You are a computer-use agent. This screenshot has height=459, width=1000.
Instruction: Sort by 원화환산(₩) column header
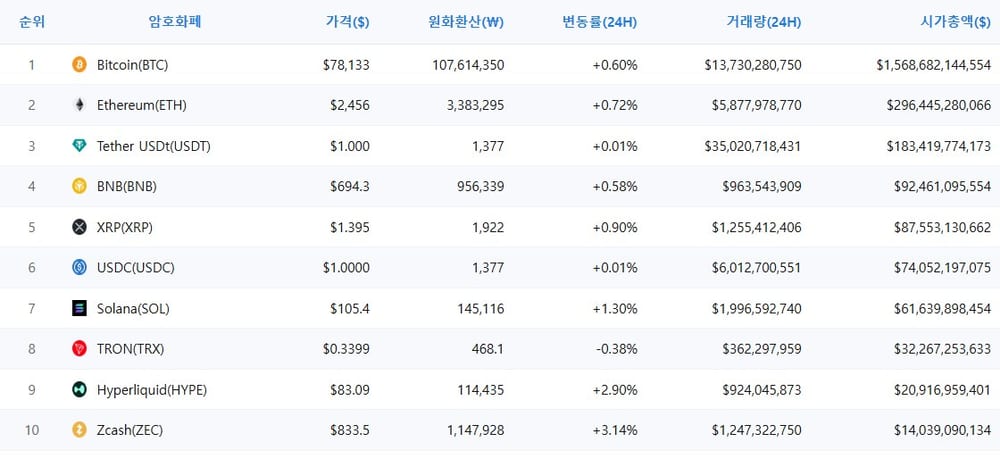coord(466,22)
